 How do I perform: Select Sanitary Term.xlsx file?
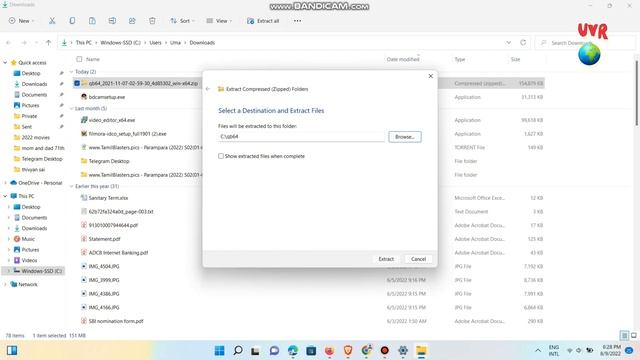tap(108, 198)
